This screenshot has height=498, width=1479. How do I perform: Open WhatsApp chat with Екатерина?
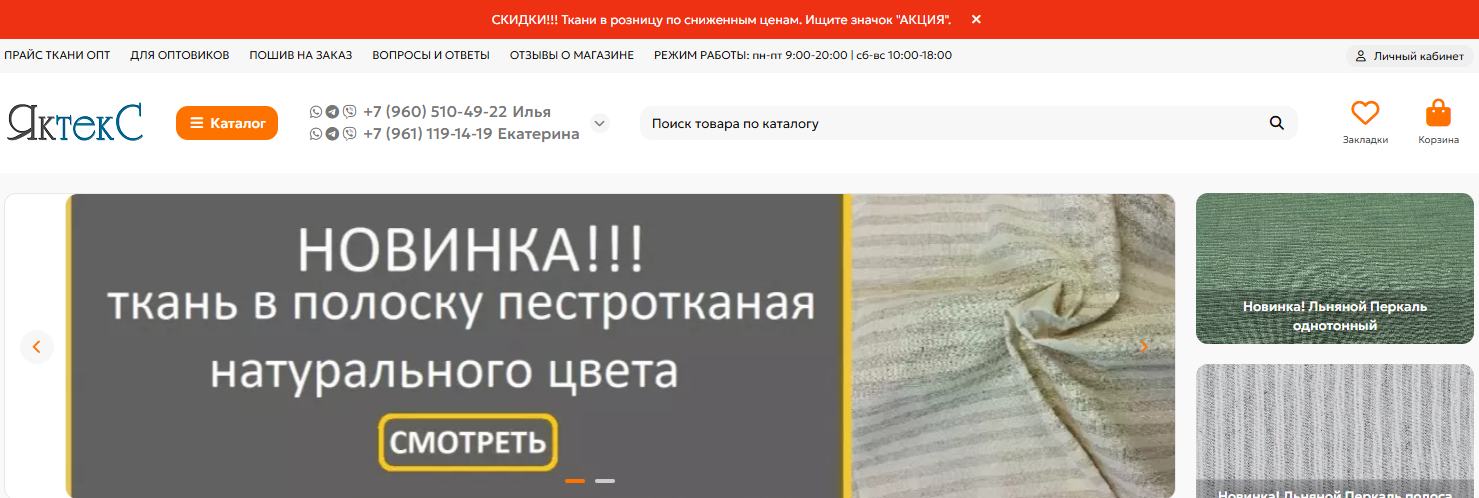(316, 133)
